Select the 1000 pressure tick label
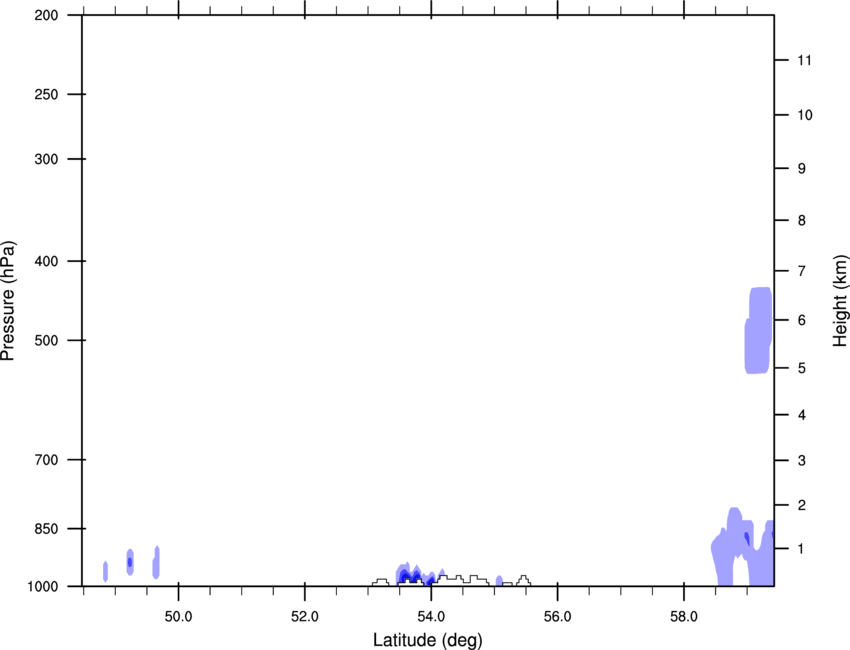 (x=43, y=586)
